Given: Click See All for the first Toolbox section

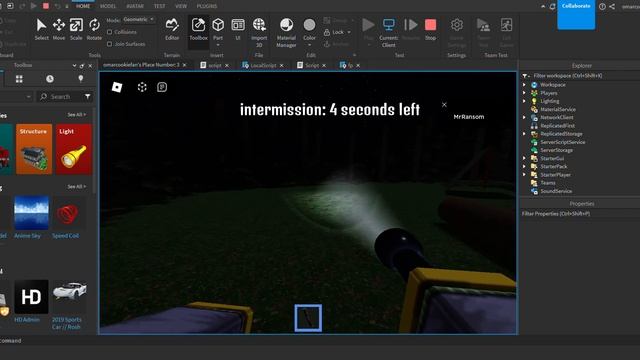Looking at the screenshot, I should 76,115.
